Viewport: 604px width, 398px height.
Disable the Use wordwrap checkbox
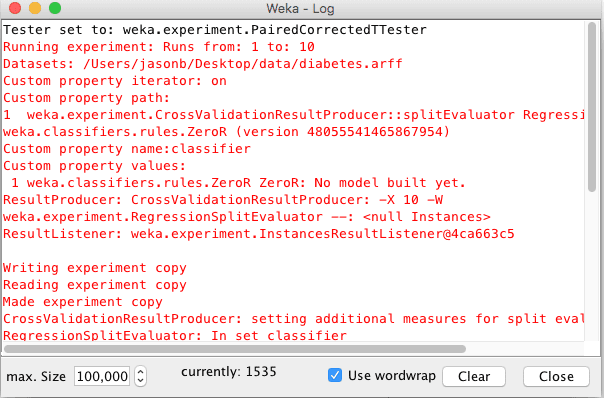click(x=335, y=375)
